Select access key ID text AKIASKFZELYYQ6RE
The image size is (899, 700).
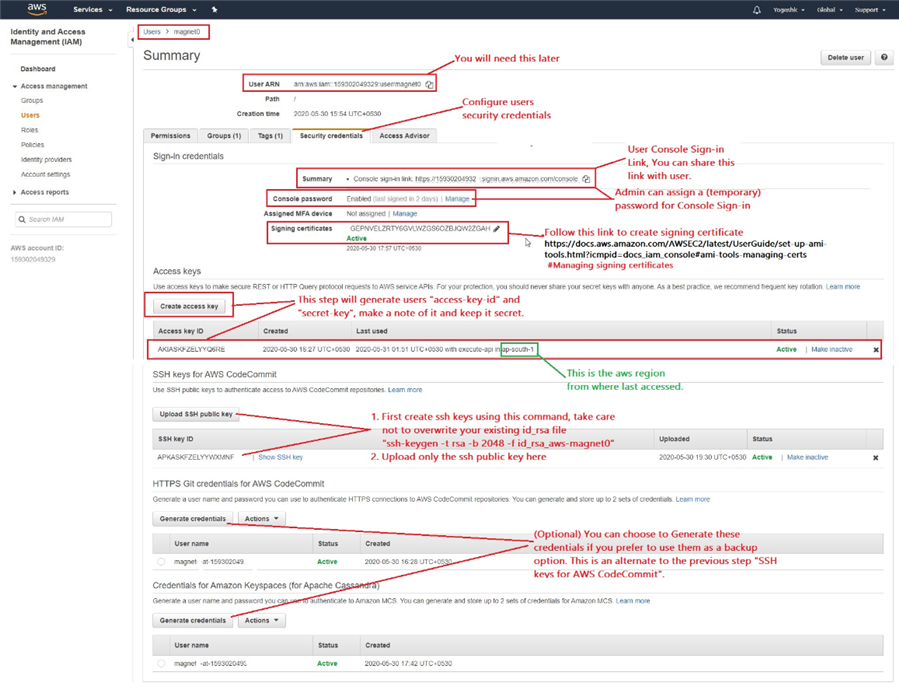191,350
